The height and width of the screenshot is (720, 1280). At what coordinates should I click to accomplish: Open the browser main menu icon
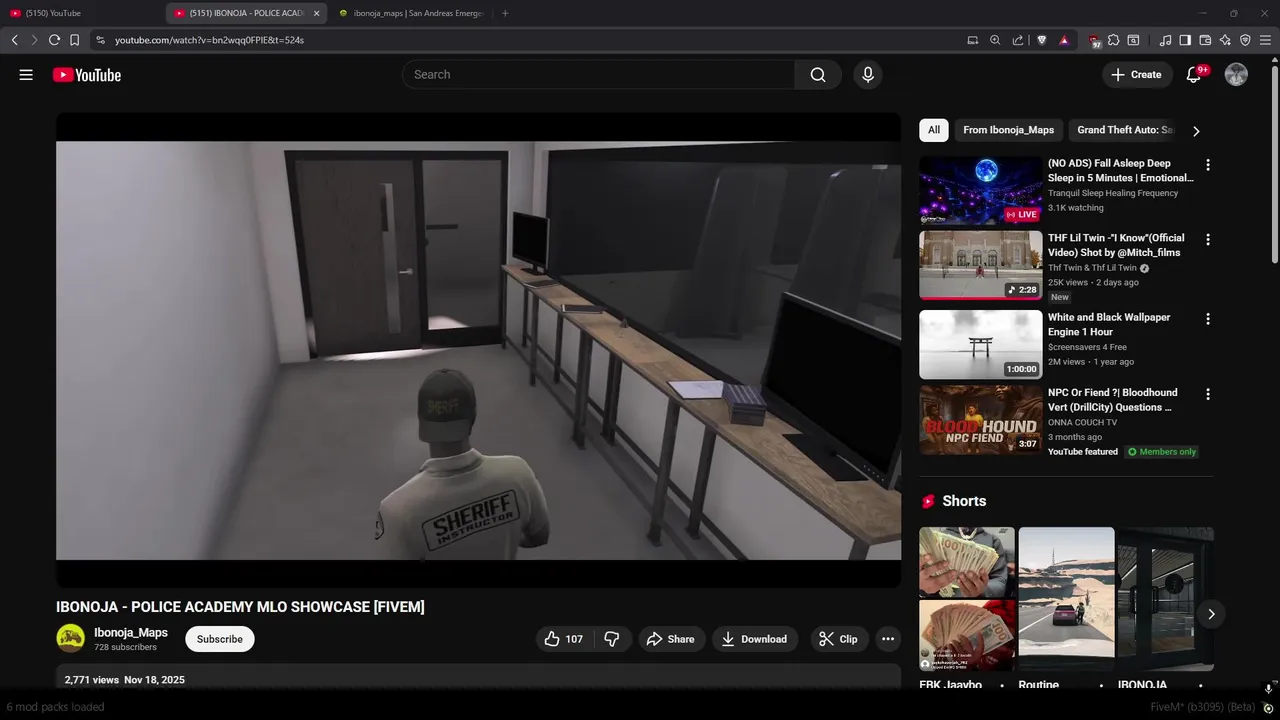point(1266,40)
